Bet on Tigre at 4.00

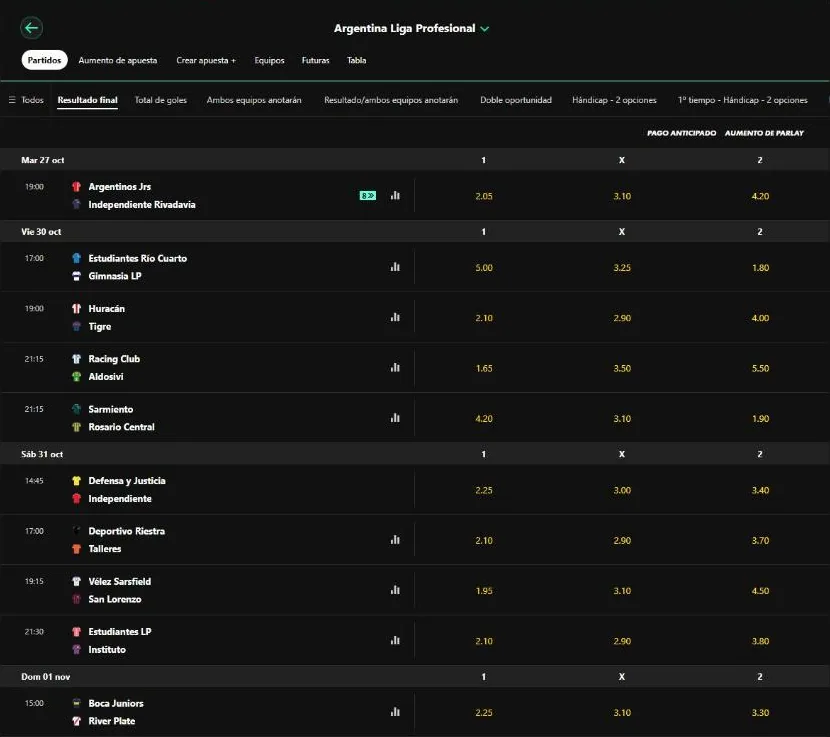click(760, 318)
